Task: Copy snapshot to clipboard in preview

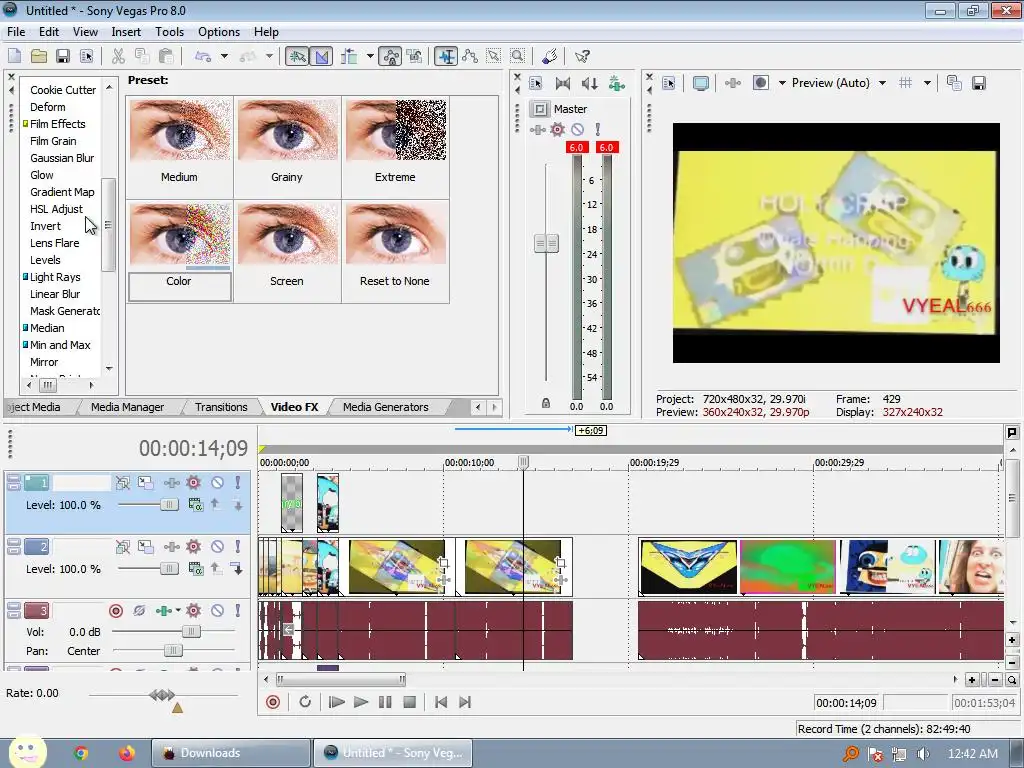Action: click(954, 83)
